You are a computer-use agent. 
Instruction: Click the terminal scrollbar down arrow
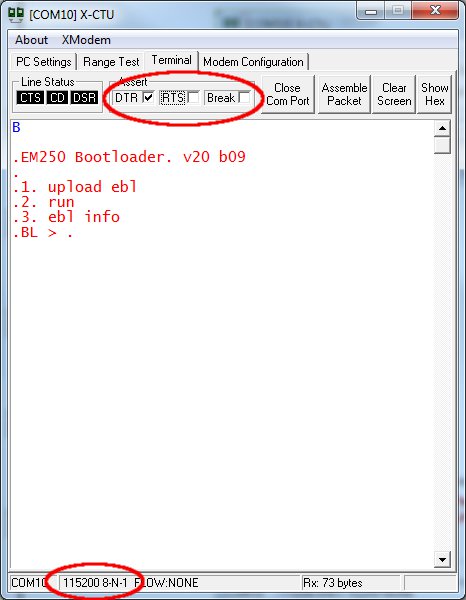click(442, 559)
